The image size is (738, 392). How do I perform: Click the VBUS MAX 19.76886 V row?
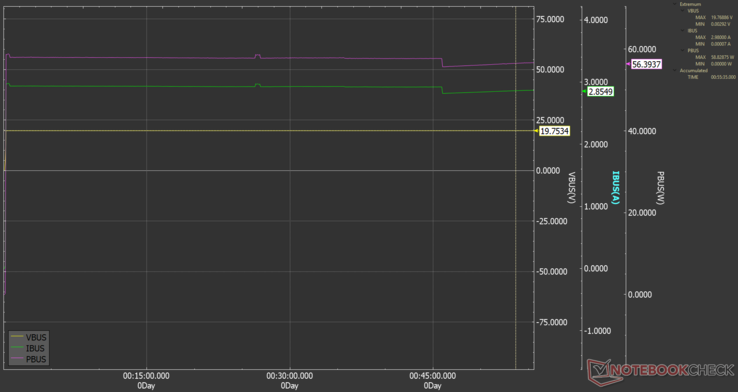click(714, 17)
